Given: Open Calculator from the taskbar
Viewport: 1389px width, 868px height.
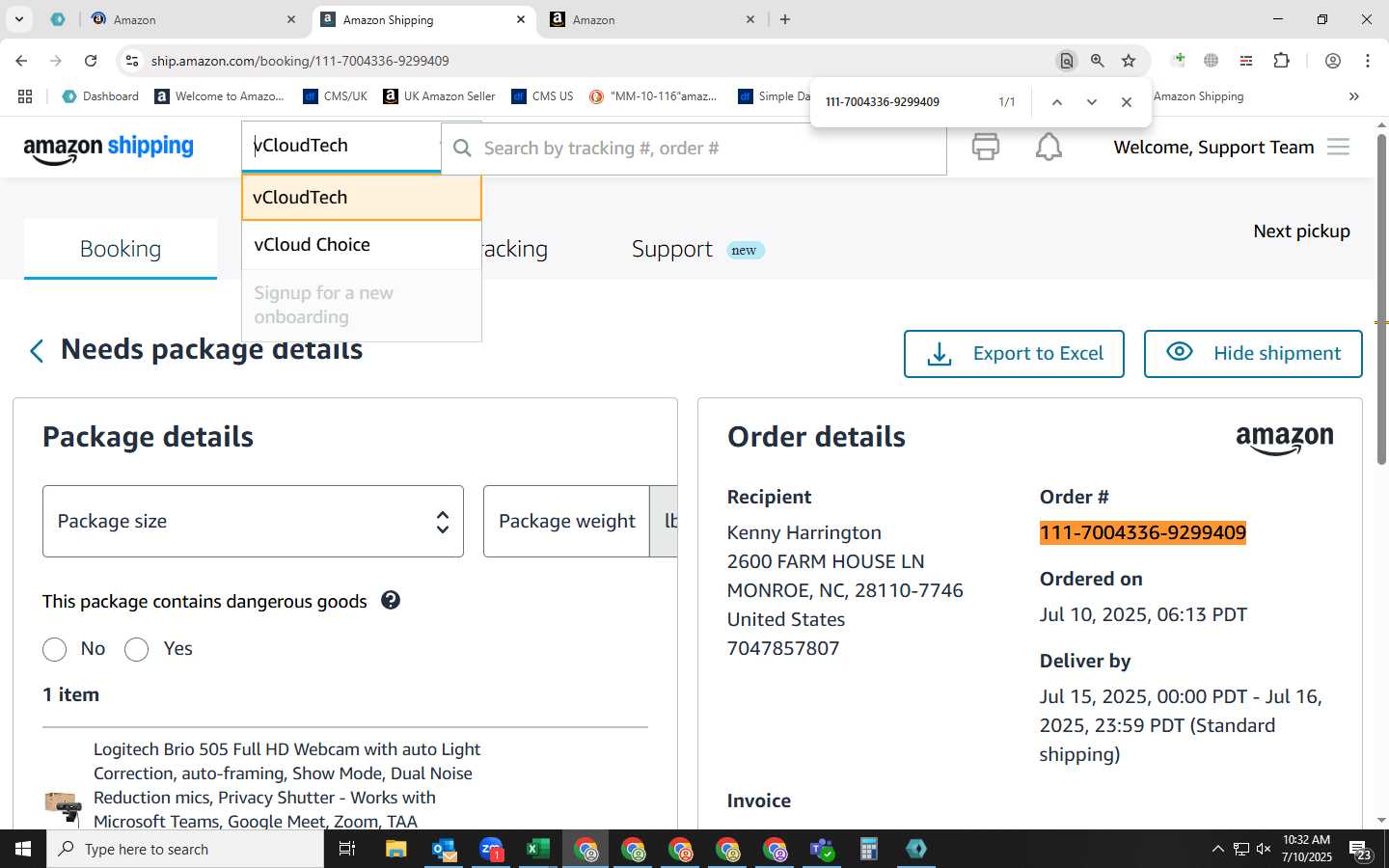Looking at the screenshot, I should (869, 849).
